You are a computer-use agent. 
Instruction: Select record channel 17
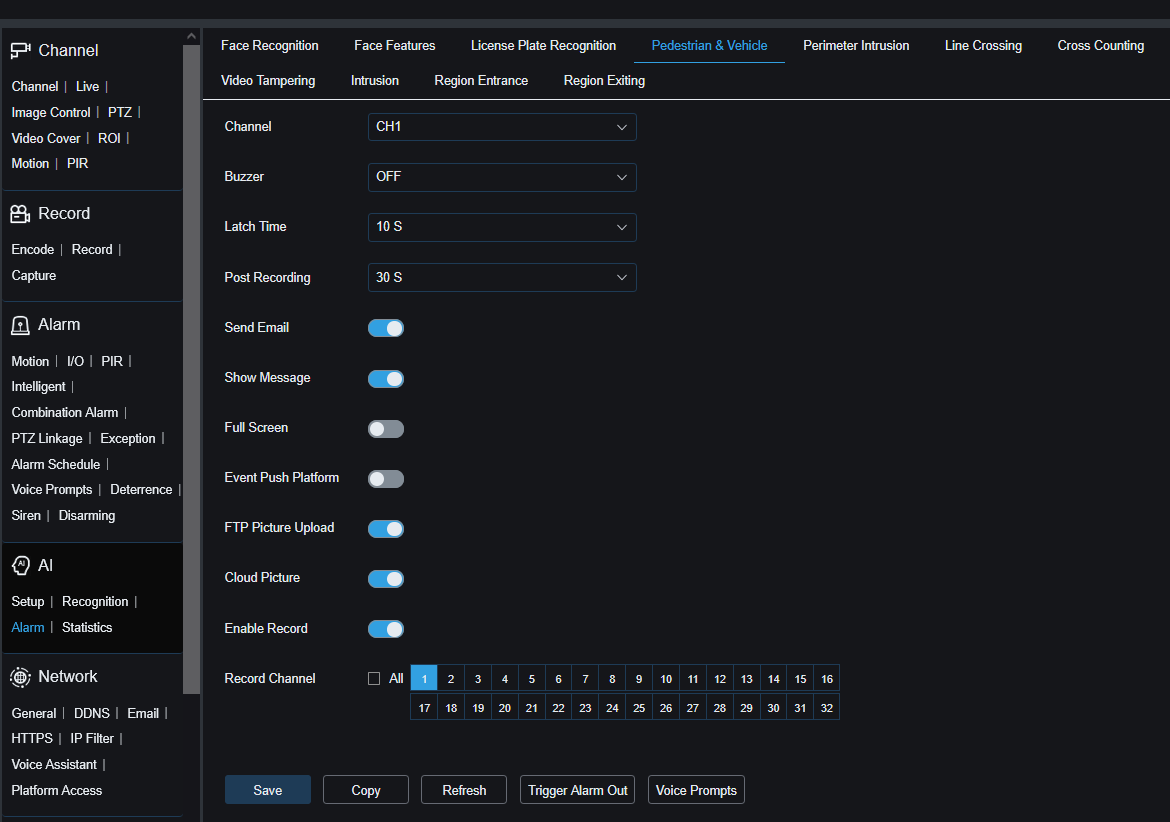[424, 708]
